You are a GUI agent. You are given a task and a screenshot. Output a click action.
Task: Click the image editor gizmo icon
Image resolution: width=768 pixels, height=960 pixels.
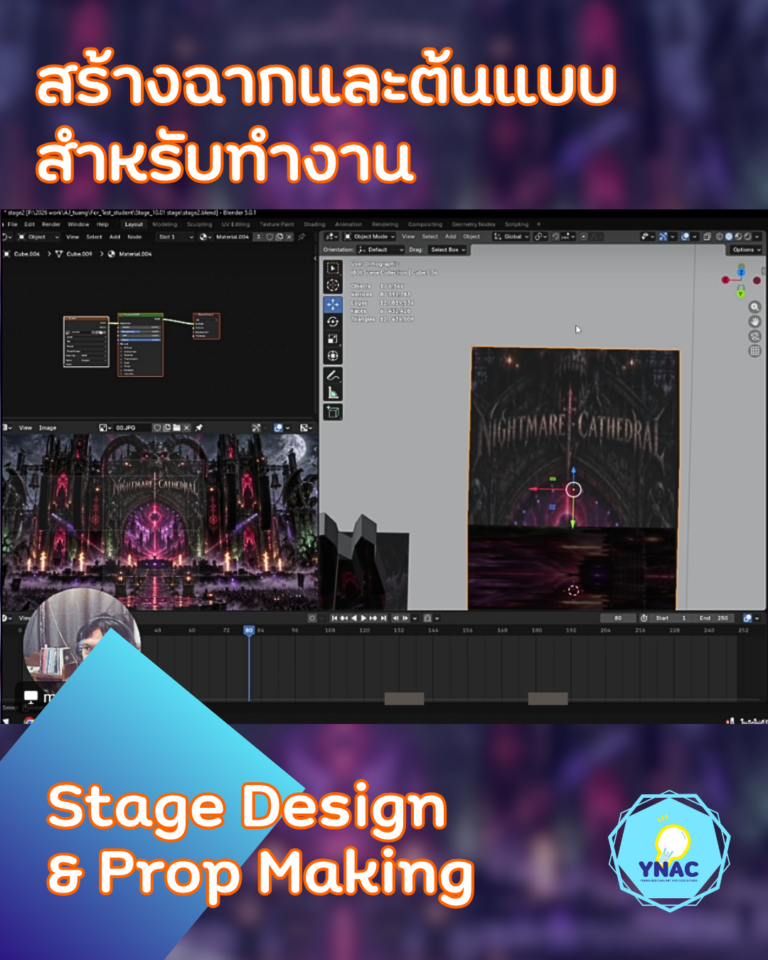click(x=257, y=427)
